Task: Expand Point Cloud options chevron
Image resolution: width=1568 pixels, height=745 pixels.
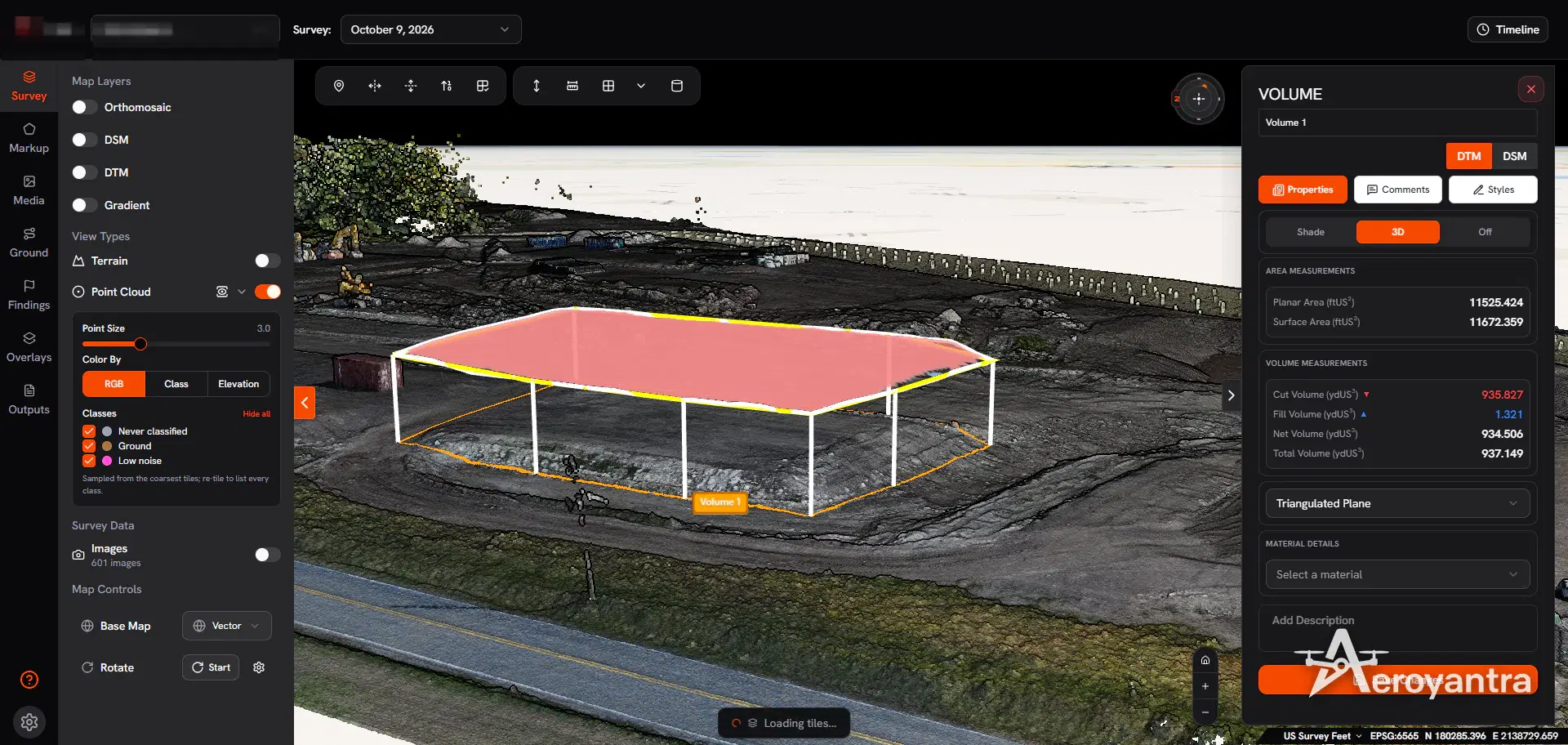Action: [242, 292]
